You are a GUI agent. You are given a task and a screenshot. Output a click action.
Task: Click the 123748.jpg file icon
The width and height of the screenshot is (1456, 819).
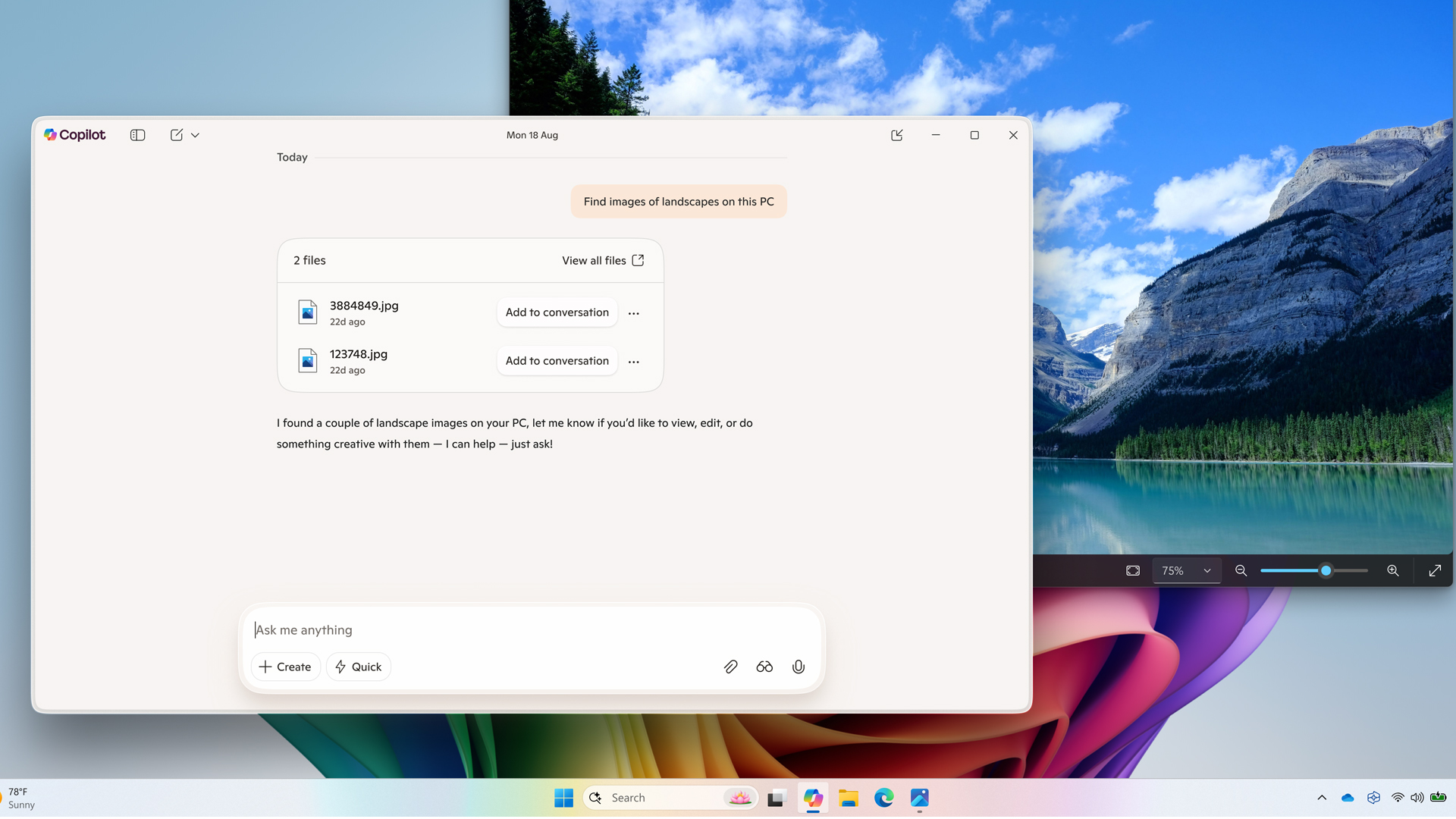[307, 360]
